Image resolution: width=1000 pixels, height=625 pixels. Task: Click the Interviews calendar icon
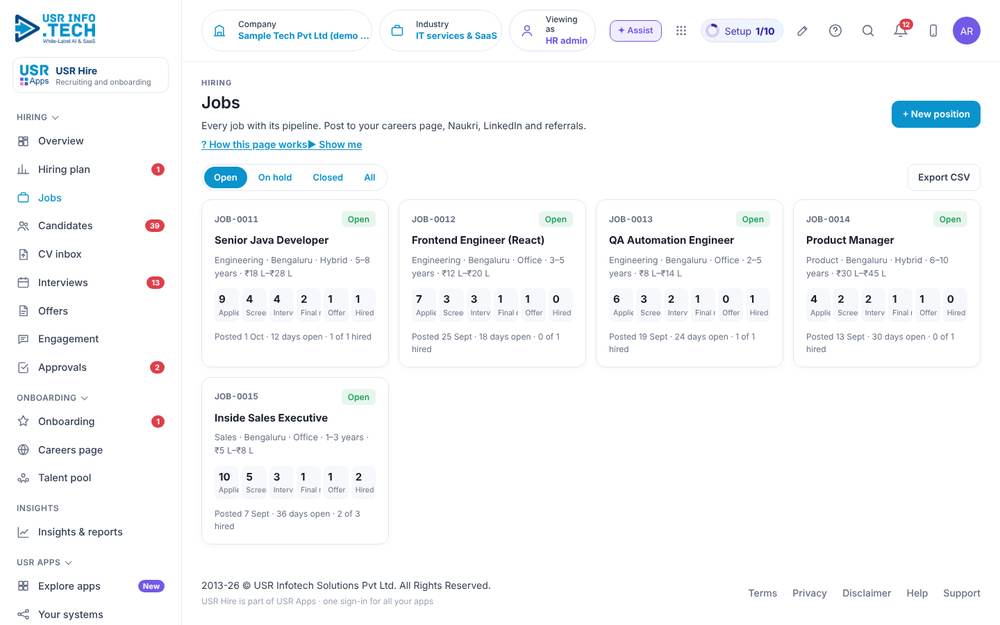point(23,283)
